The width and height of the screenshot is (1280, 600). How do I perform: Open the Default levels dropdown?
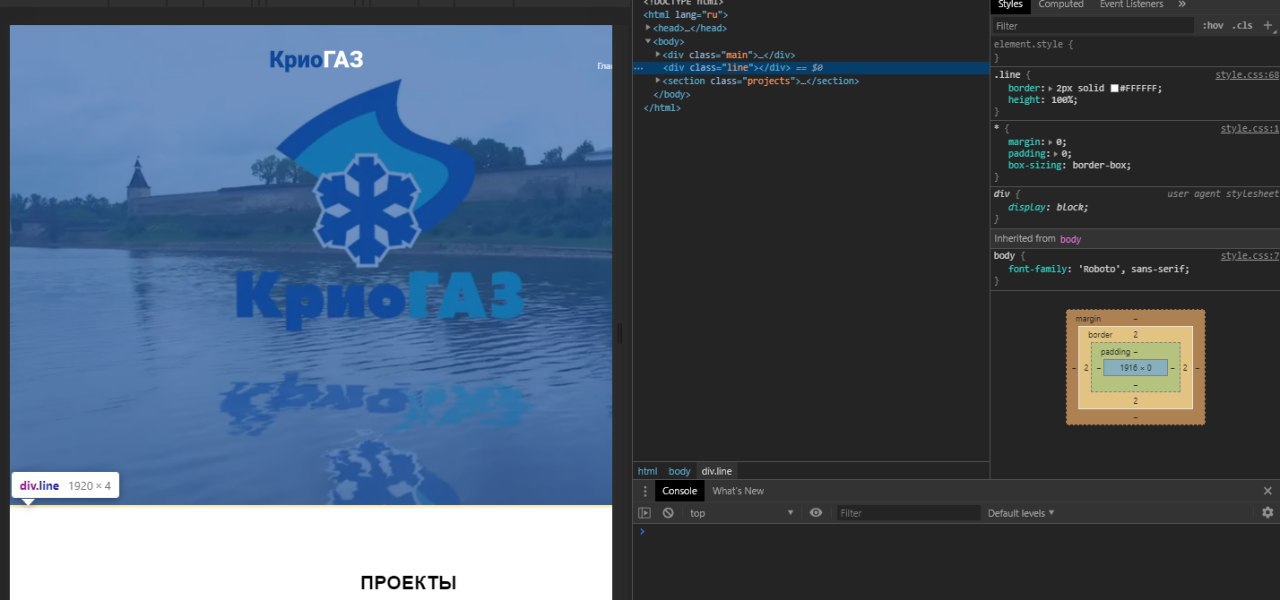(x=1021, y=513)
